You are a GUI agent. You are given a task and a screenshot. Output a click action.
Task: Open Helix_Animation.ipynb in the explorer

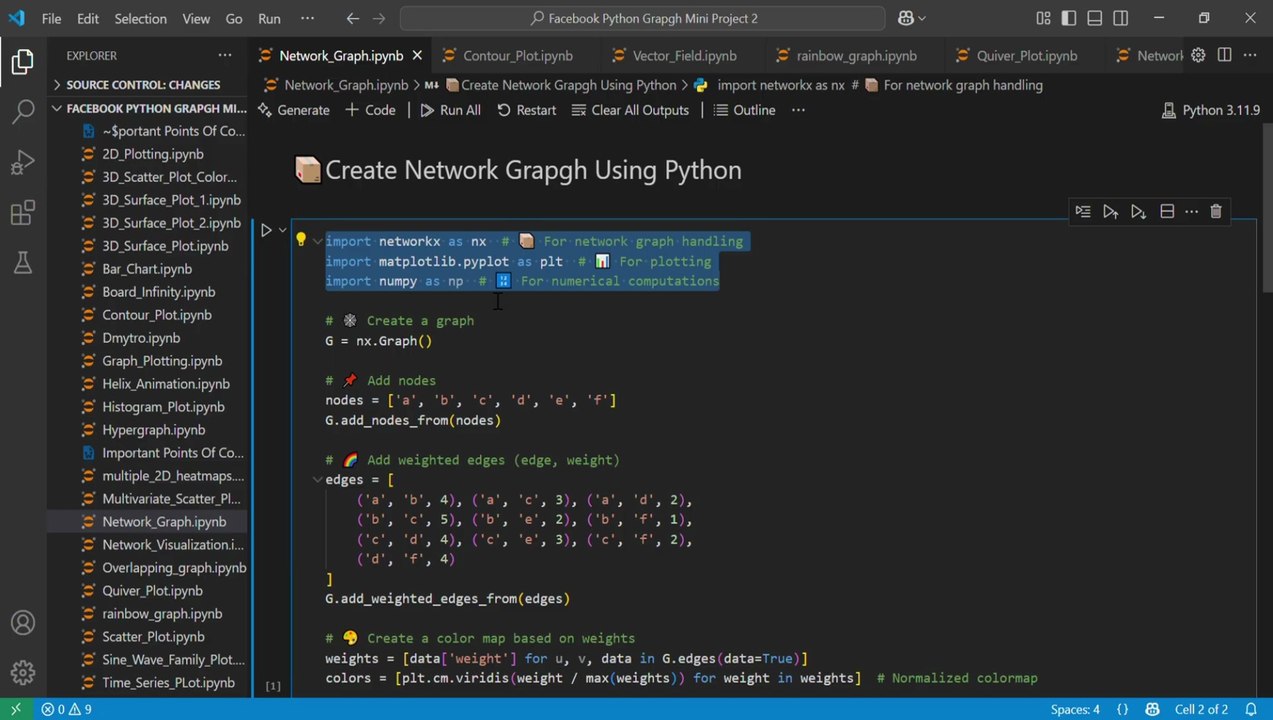tap(165, 384)
